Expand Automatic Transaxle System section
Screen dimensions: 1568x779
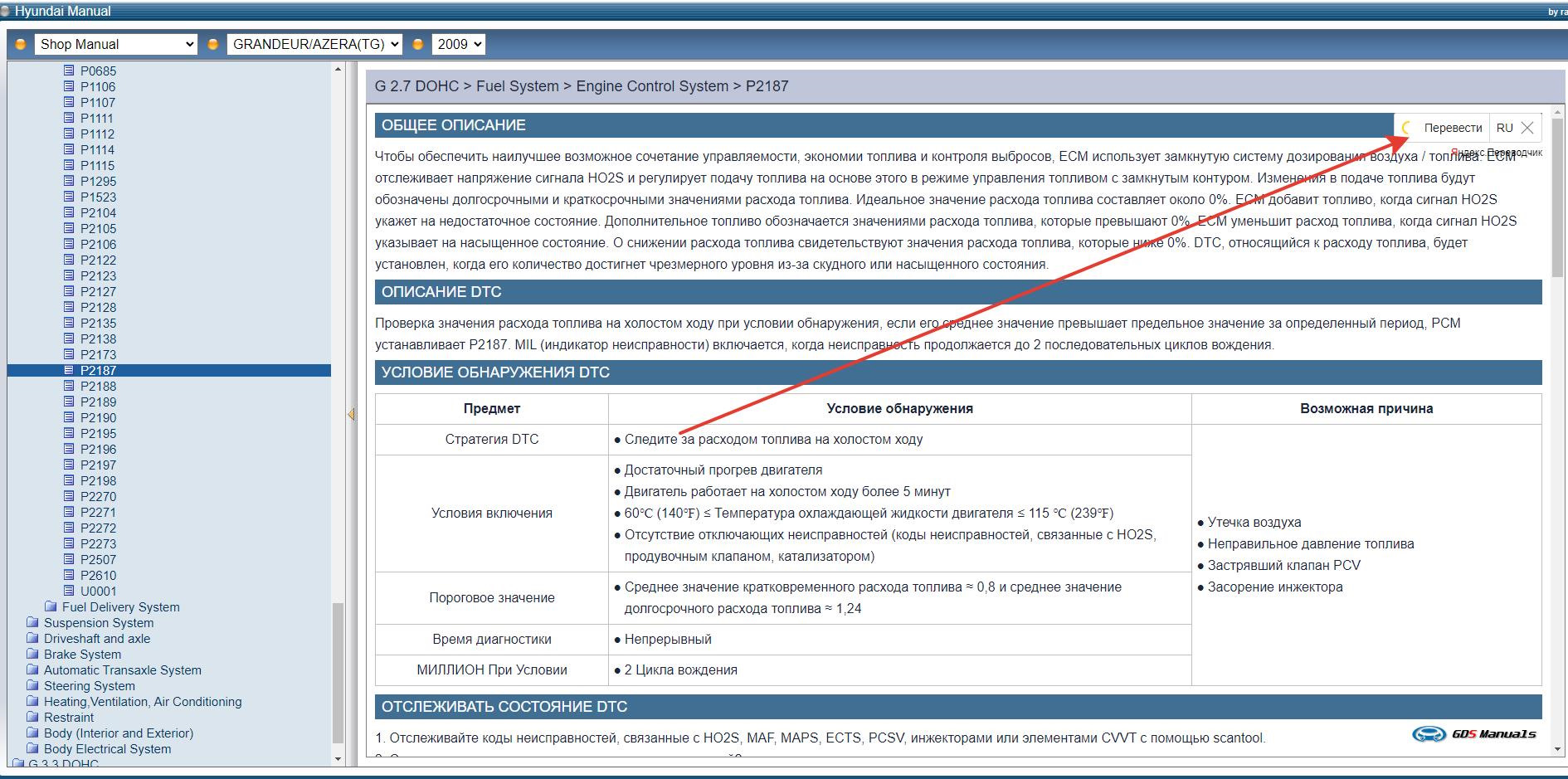click(123, 670)
